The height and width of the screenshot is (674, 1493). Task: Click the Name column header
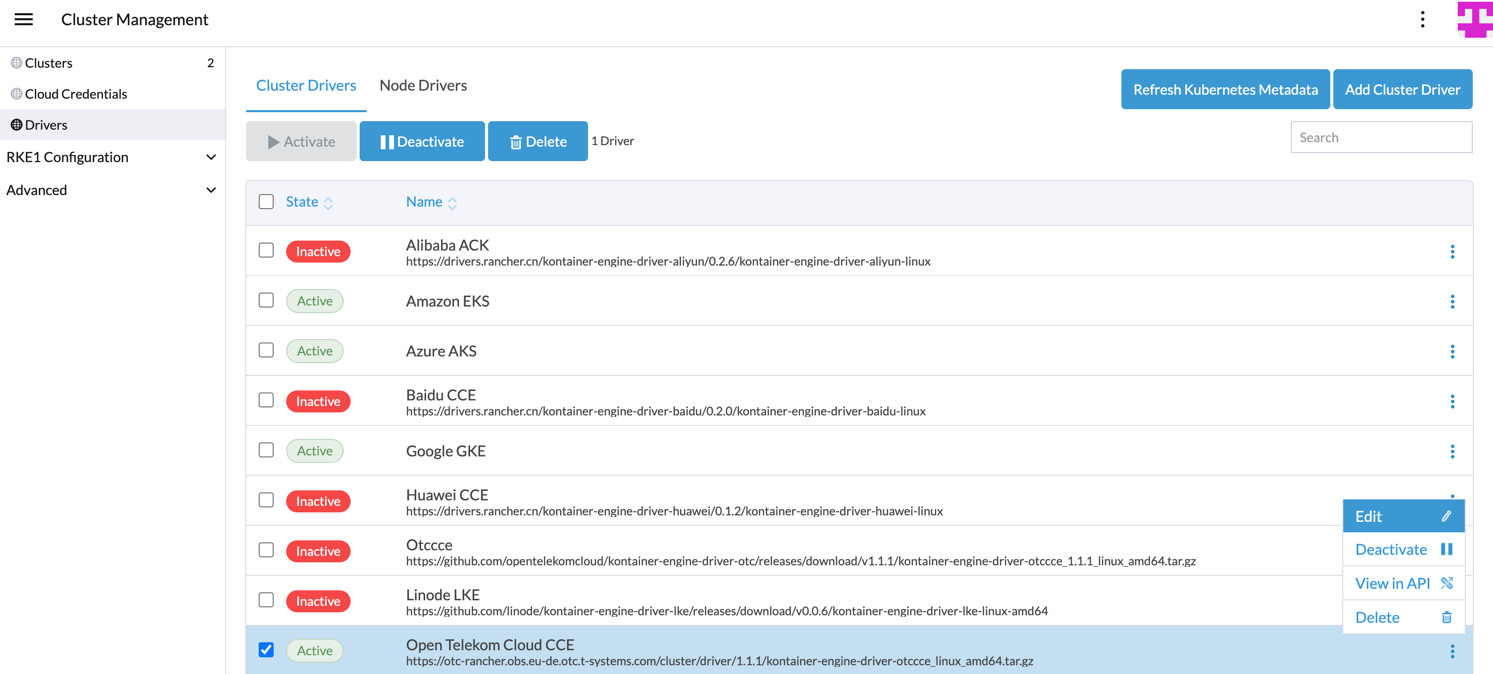point(424,202)
